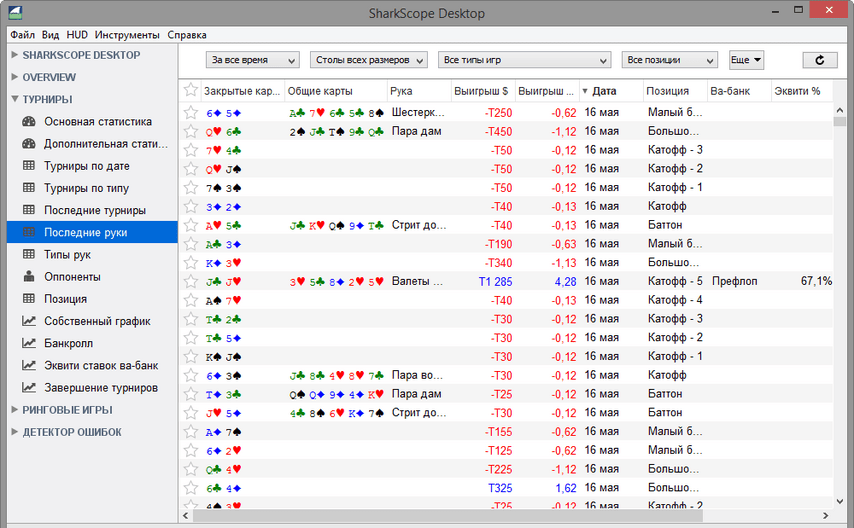Star the Q♥ 6♣ Пара дам row
The height and width of the screenshot is (528, 854).
(x=190, y=131)
